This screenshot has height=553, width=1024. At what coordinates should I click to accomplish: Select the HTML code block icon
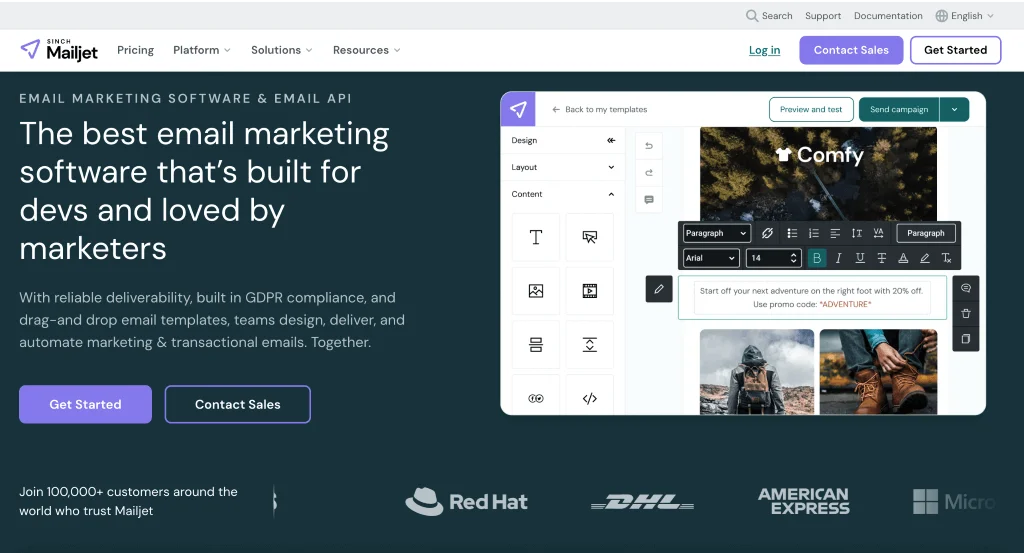tap(589, 398)
